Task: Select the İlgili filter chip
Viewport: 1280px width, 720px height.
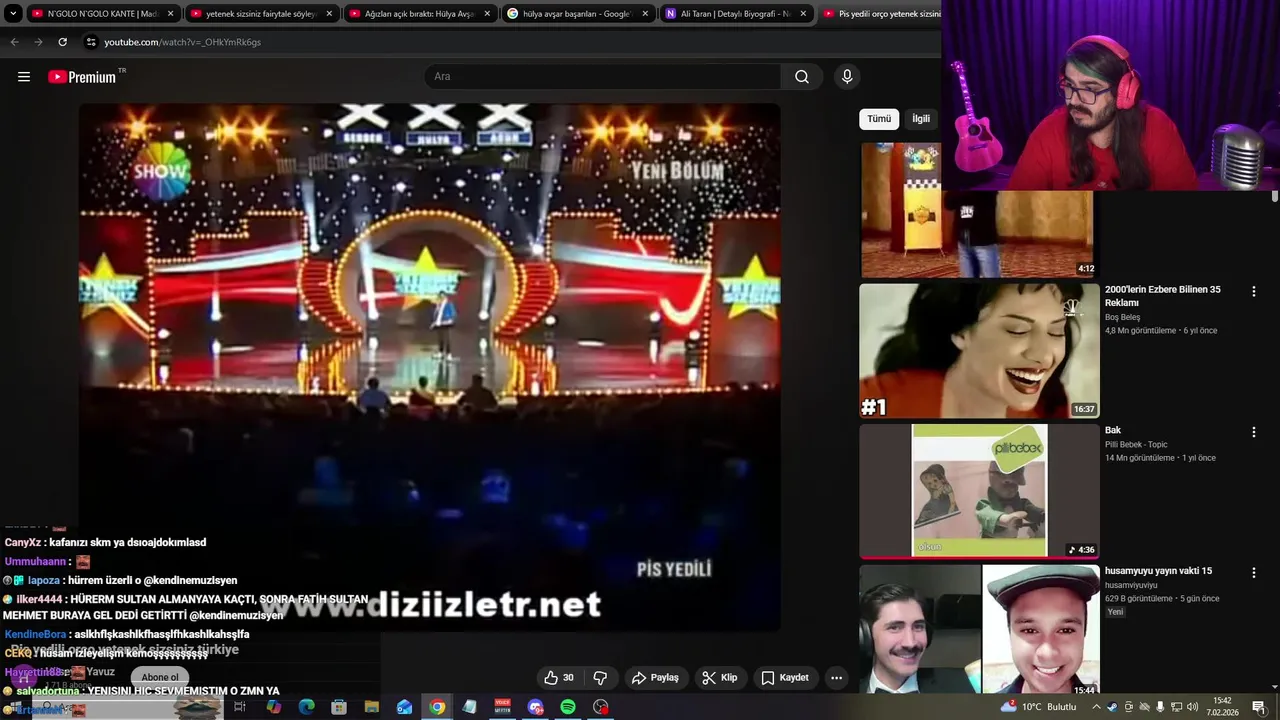Action: point(921,119)
